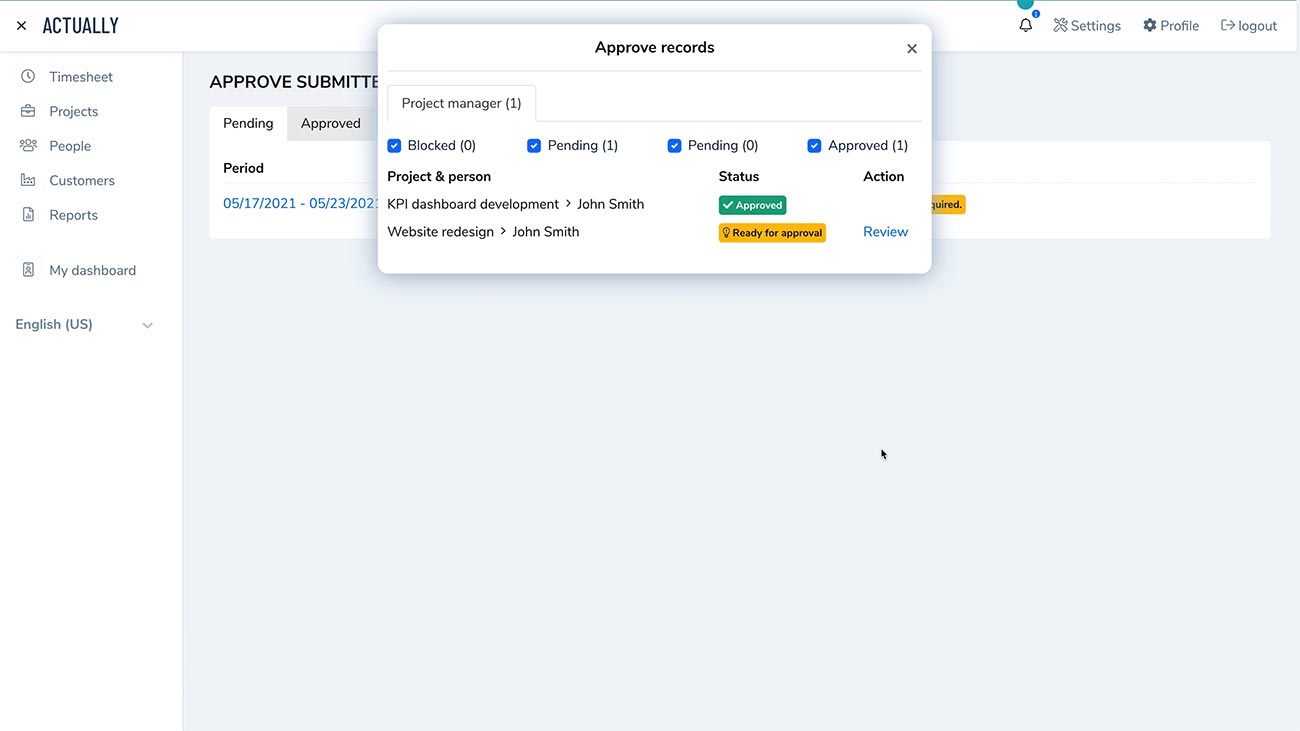Click the Projects briefcase icon
This screenshot has width=1300, height=731.
[x=28, y=111]
